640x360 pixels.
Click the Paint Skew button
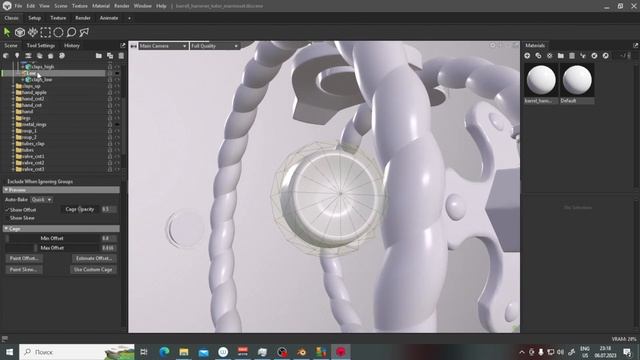(24, 269)
